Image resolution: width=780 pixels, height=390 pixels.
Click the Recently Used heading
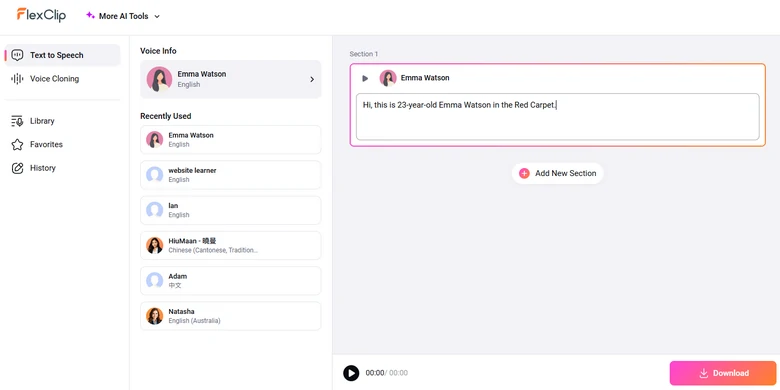pyautogui.click(x=166, y=116)
